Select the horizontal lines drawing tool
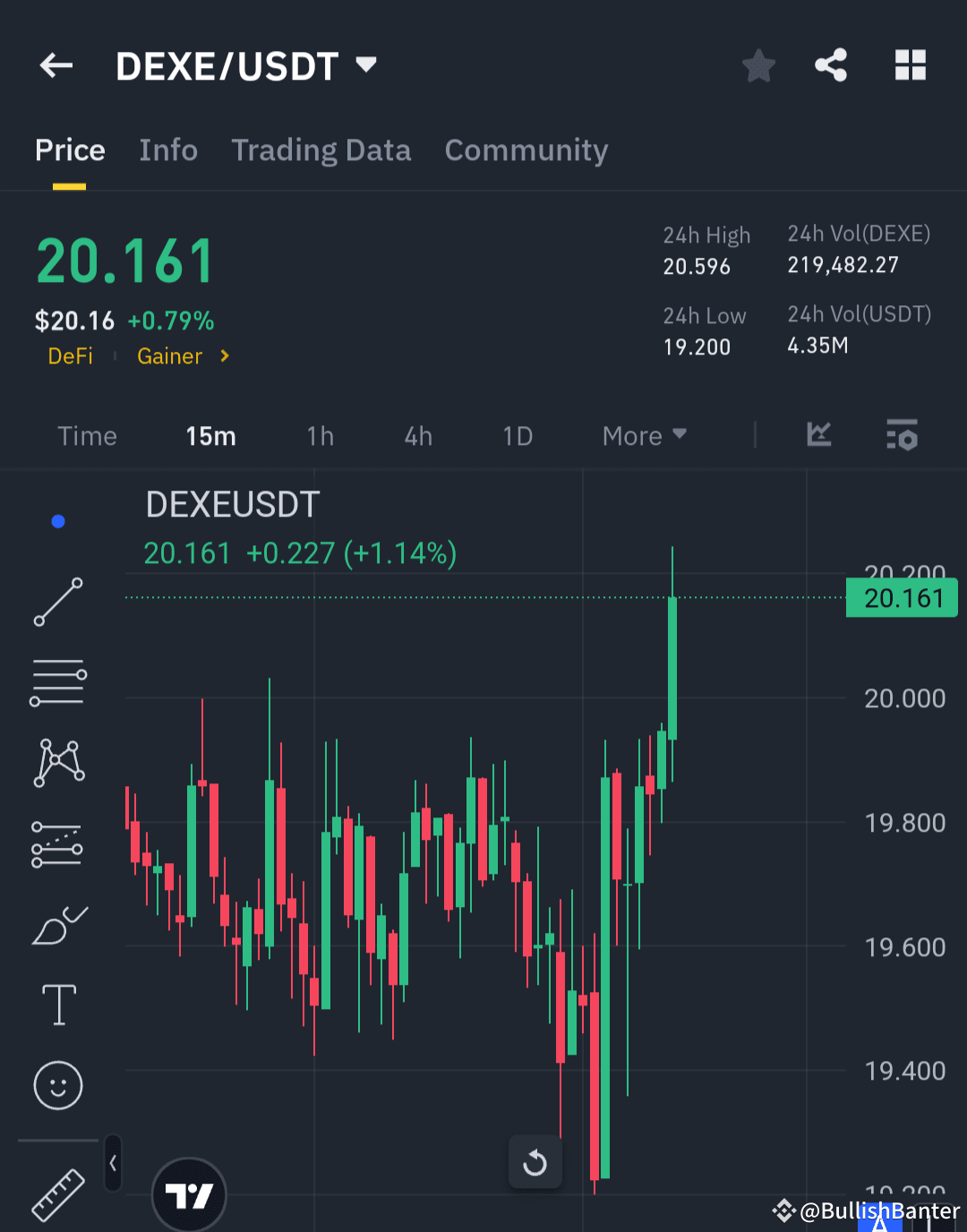 57,681
